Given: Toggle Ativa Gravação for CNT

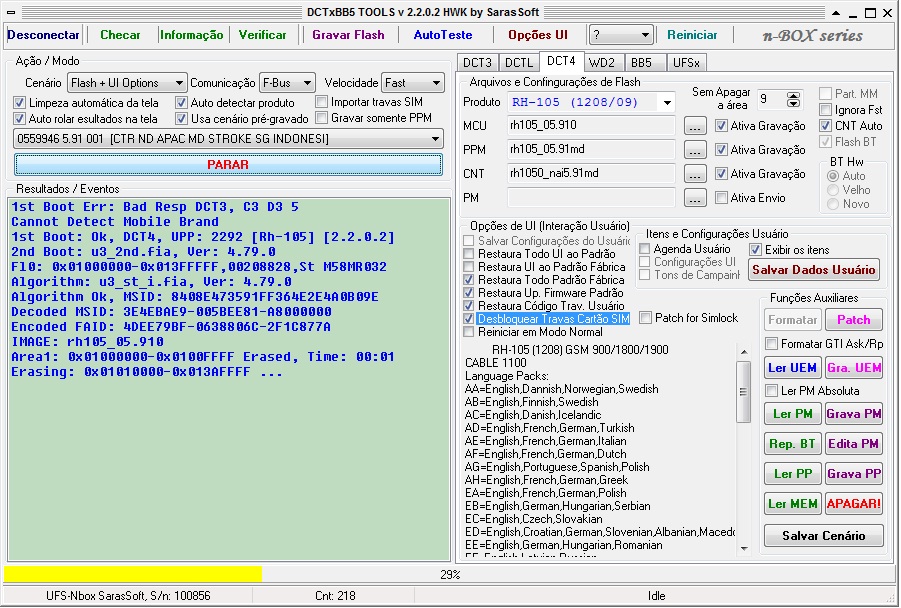Looking at the screenshot, I should point(721,174).
